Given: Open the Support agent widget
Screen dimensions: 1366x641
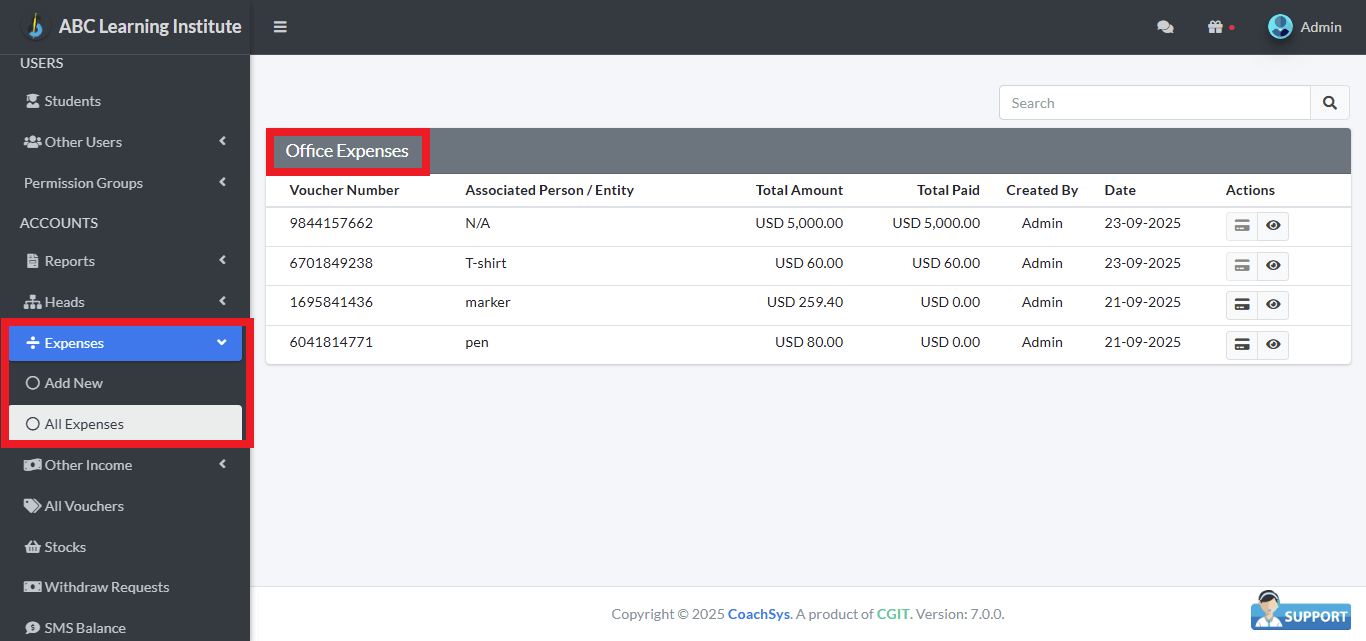Looking at the screenshot, I should [x=1300, y=611].
